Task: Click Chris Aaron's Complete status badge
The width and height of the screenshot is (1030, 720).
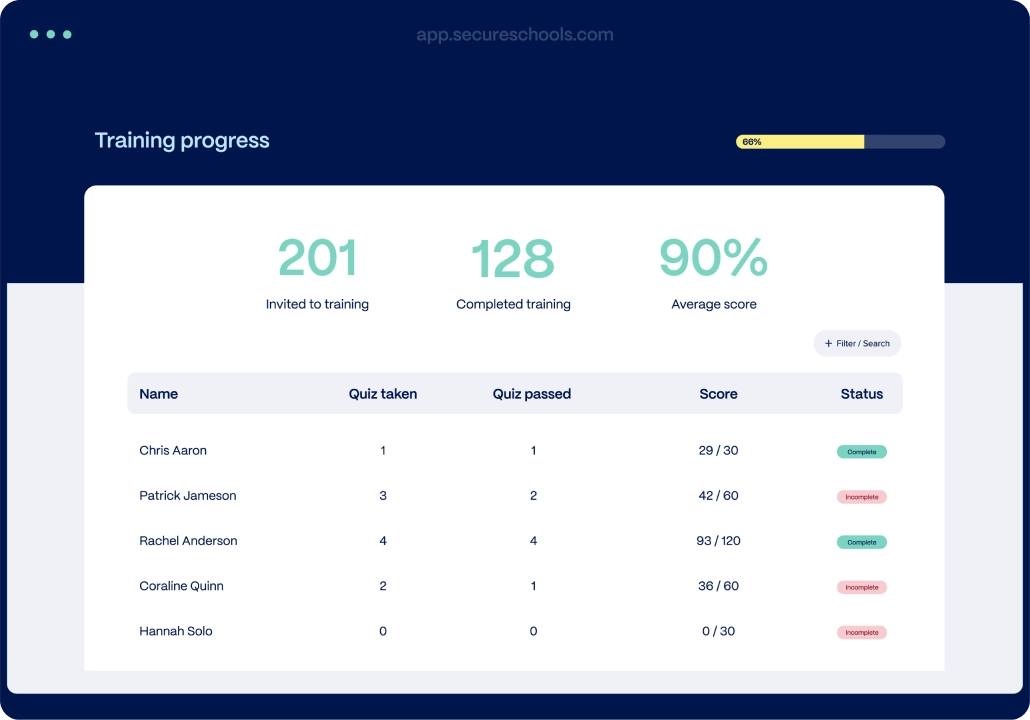Action: coord(862,452)
